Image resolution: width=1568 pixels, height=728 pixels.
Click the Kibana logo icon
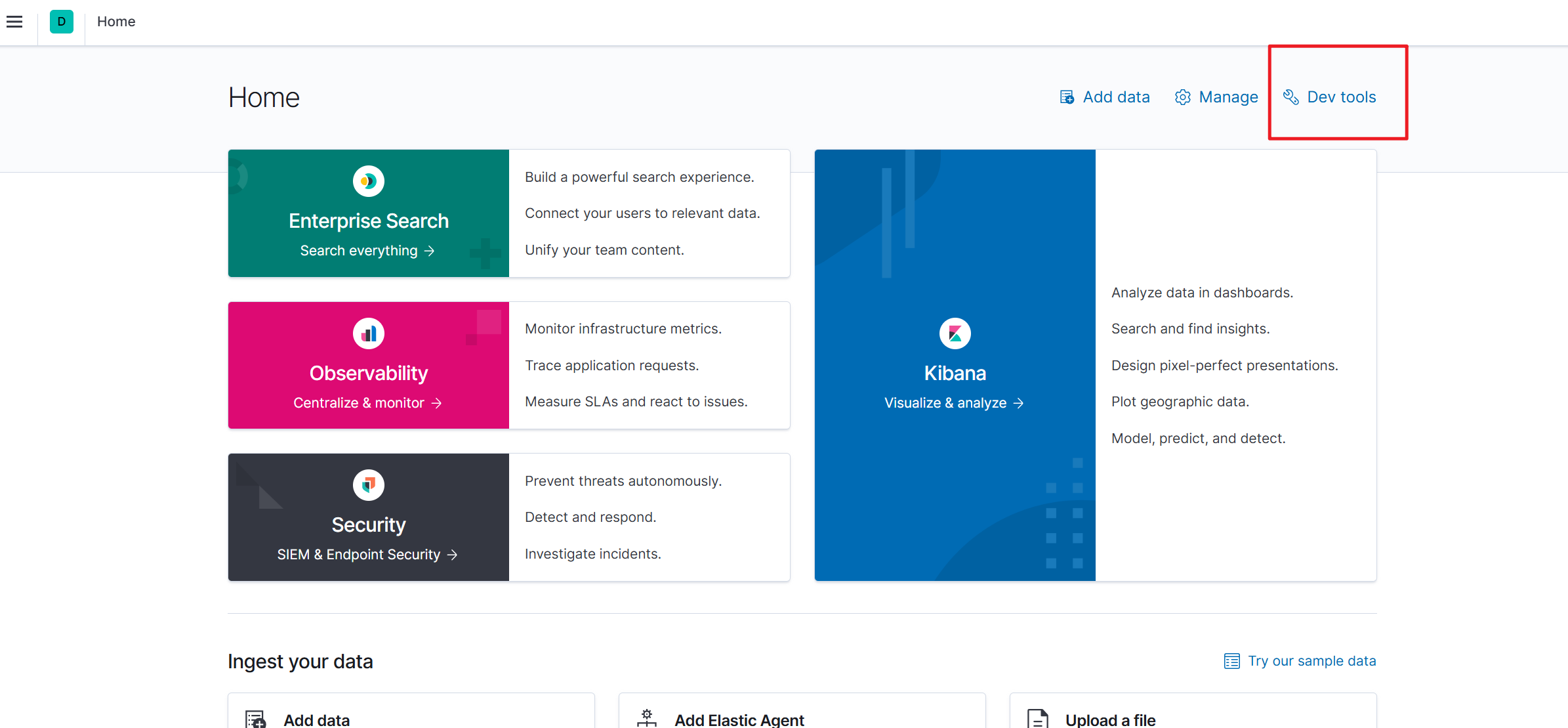click(x=955, y=333)
